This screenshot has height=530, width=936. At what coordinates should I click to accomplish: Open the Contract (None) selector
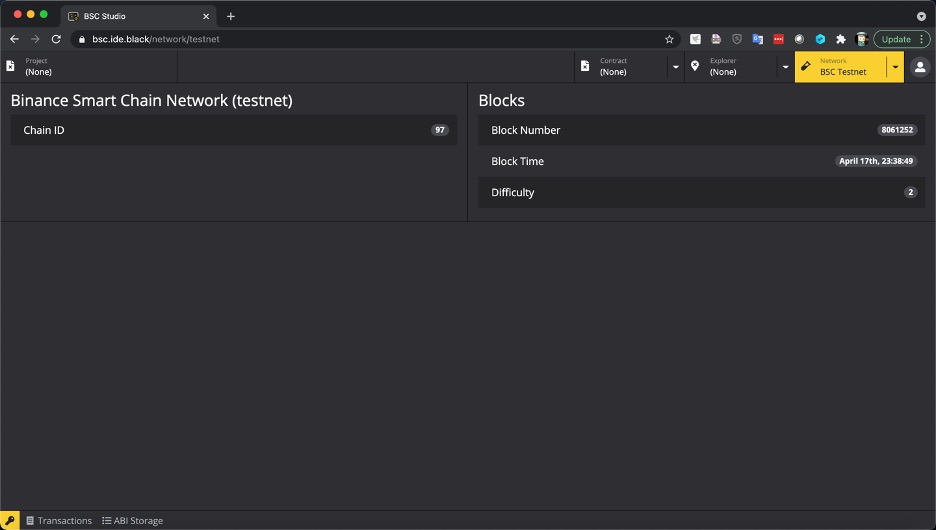click(621, 66)
